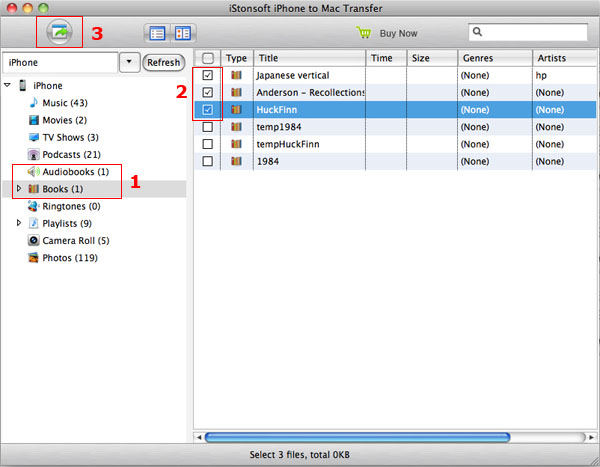
Task: Click book type icon of temp1984 row
Action: [x=236, y=127]
